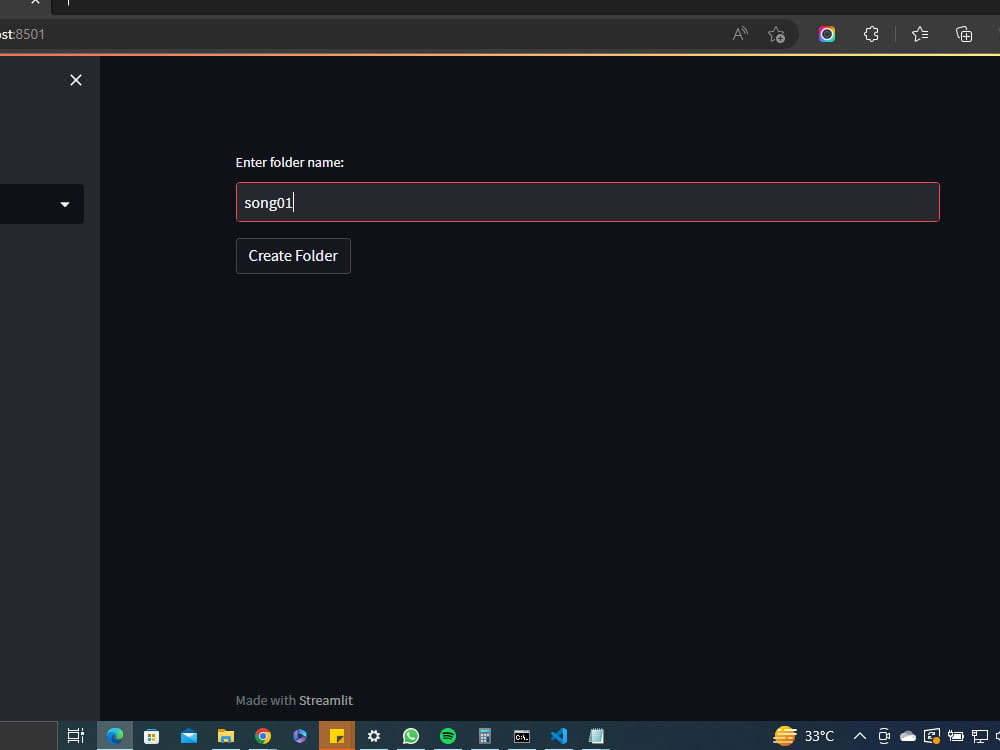The image size is (1000, 750).
Task: Click the battery status tray icon
Action: [x=955, y=736]
